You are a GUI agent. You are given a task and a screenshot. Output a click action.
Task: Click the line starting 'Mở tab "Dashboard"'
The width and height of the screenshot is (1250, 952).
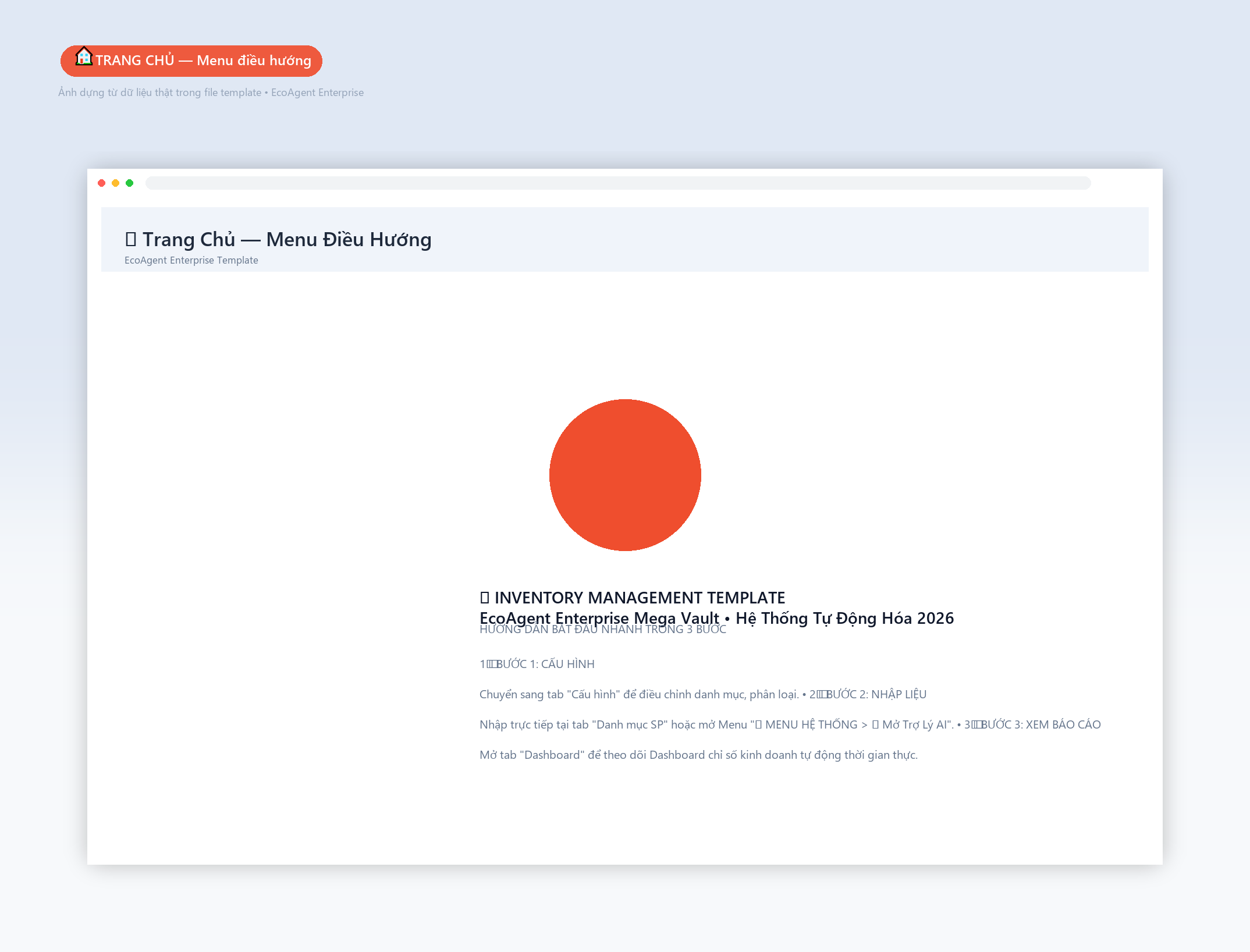(x=698, y=755)
